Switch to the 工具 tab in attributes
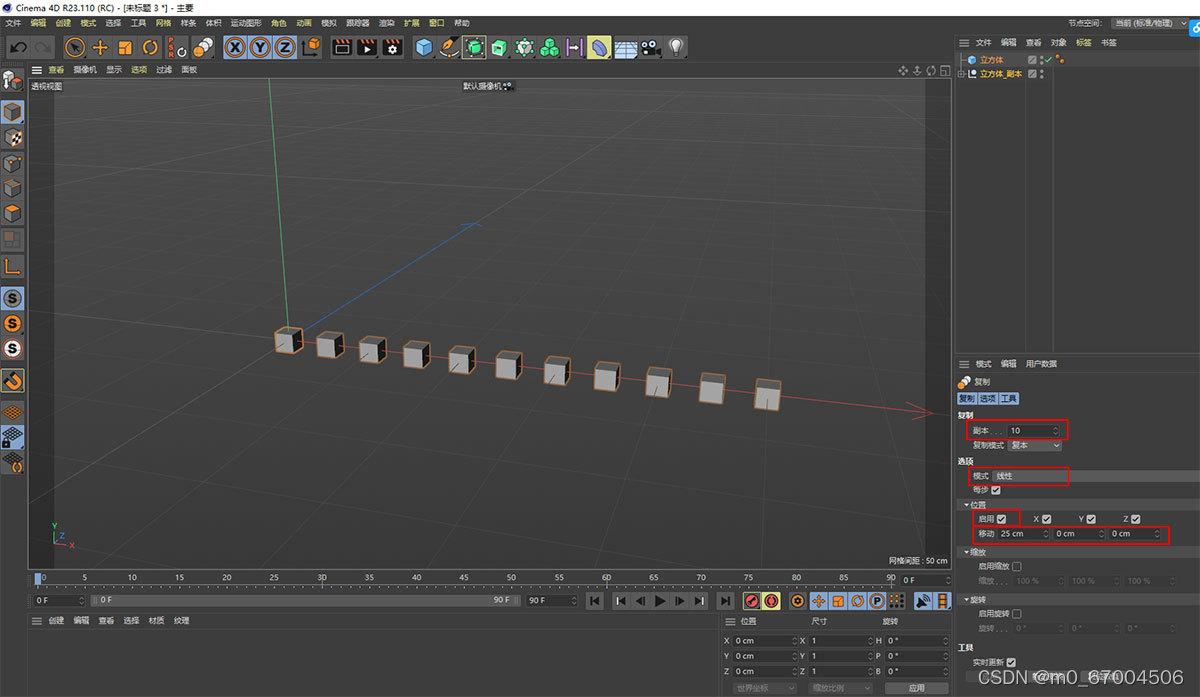 pos(1009,398)
